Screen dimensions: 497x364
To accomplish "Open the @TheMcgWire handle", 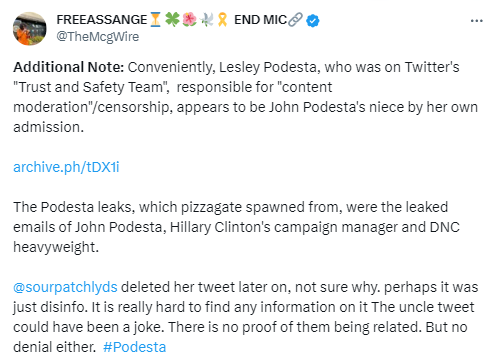I will point(98,37).
